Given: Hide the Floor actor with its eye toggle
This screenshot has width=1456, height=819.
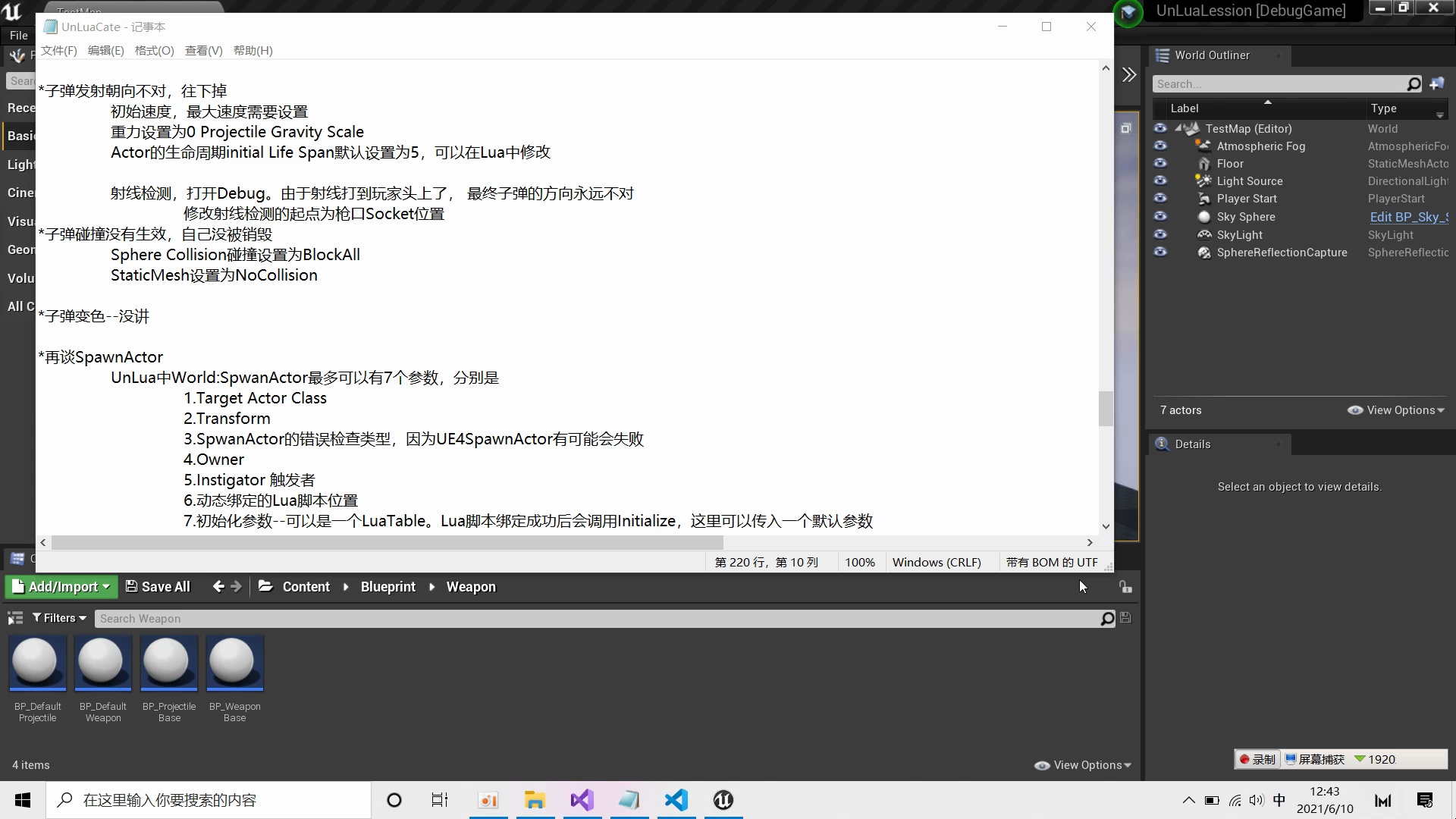Looking at the screenshot, I should click(1161, 163).
